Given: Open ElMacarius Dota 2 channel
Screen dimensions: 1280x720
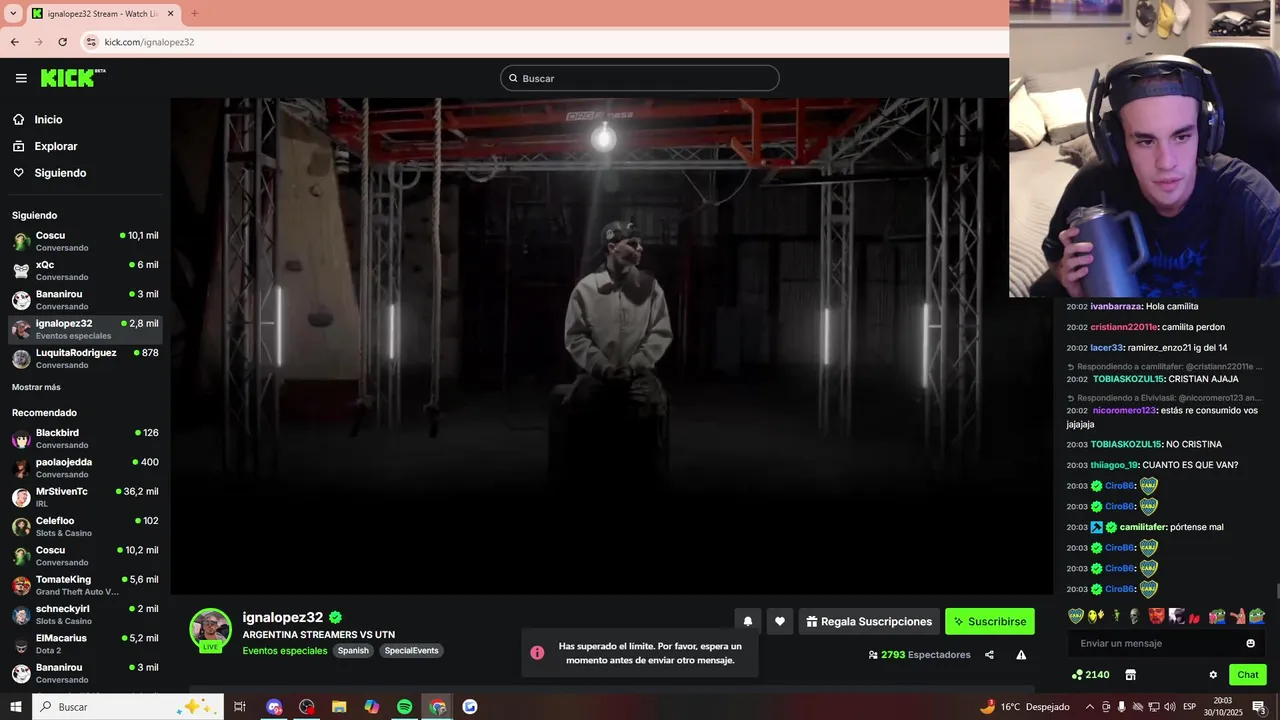Looking at the screenshot, I should pyautogui.click(x=85, y=643).
